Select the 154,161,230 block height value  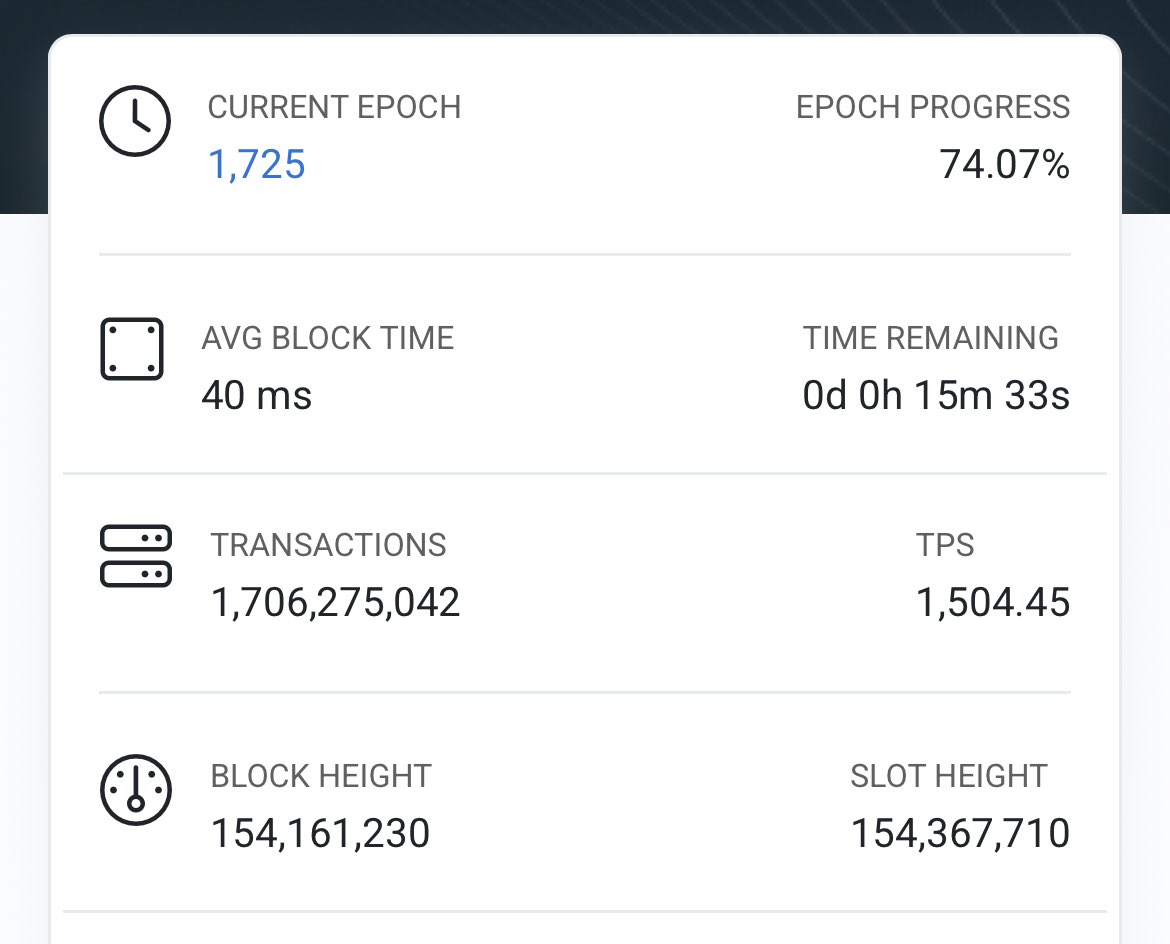[x=320, y=834]
